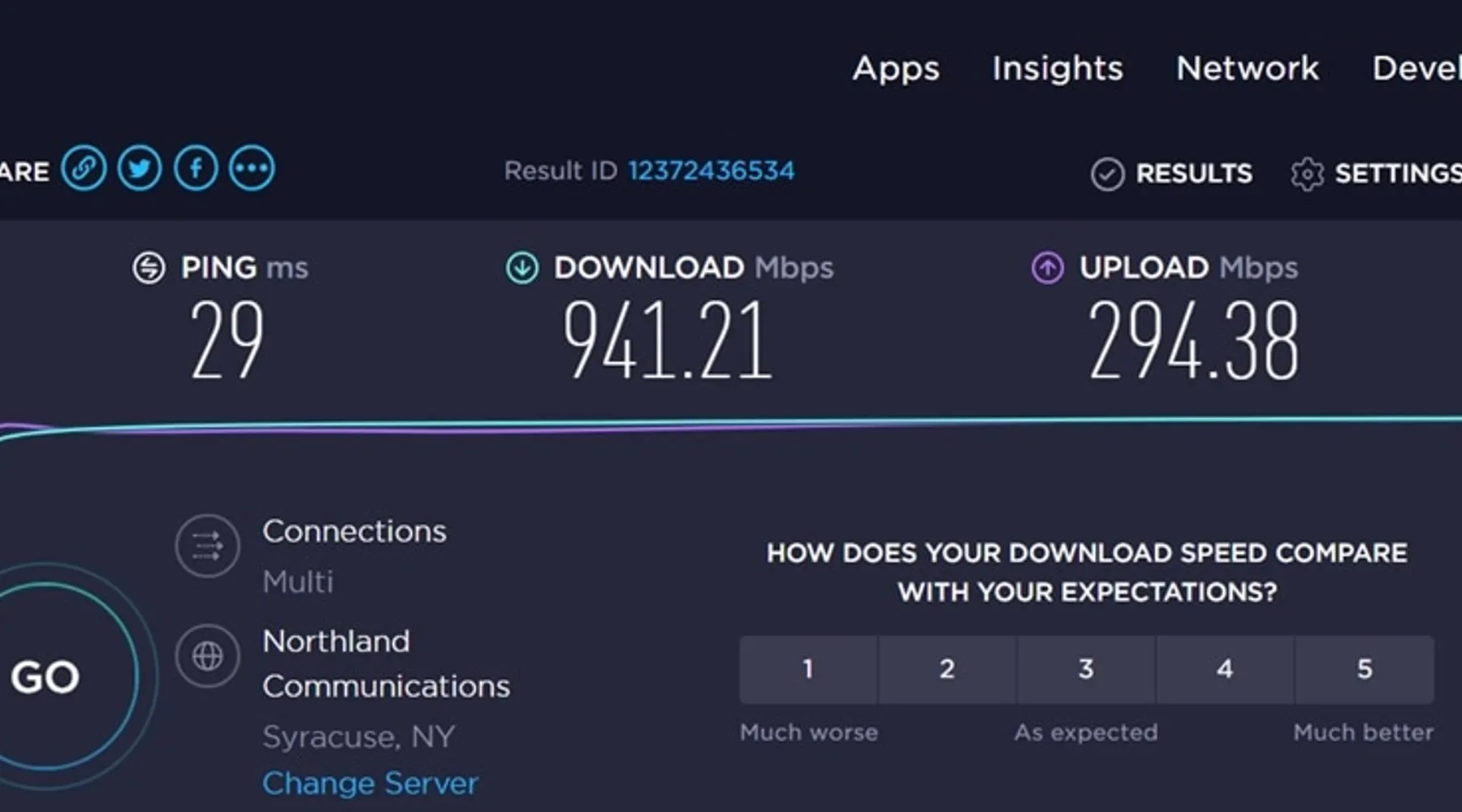Rate download speed as 1

pos(808,669)
